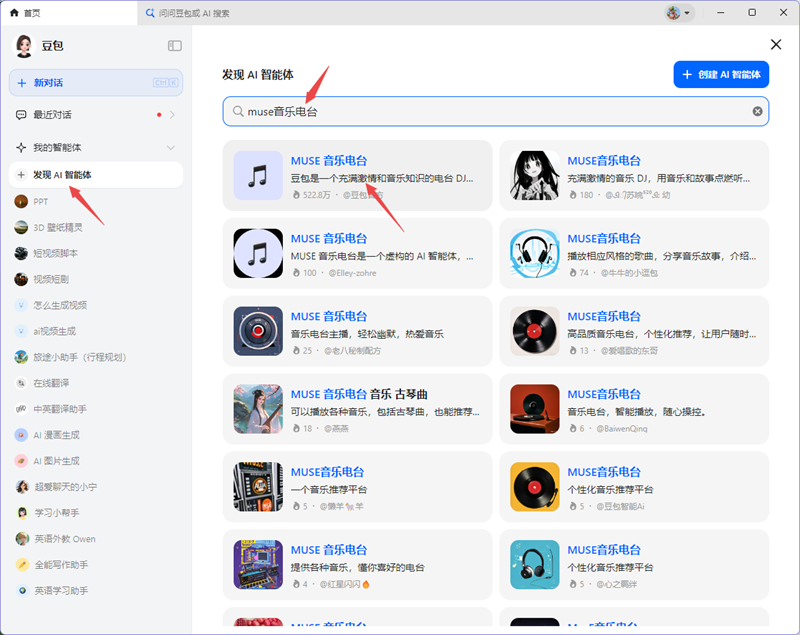800x635 pixels.
Task: Open the 短视频脚本 agent icon
Action: [21, 253]
